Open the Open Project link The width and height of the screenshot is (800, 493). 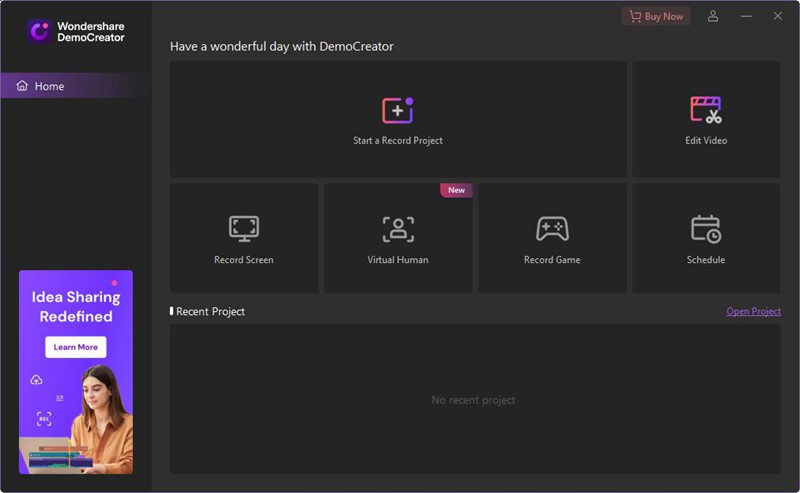click(753, 311)
